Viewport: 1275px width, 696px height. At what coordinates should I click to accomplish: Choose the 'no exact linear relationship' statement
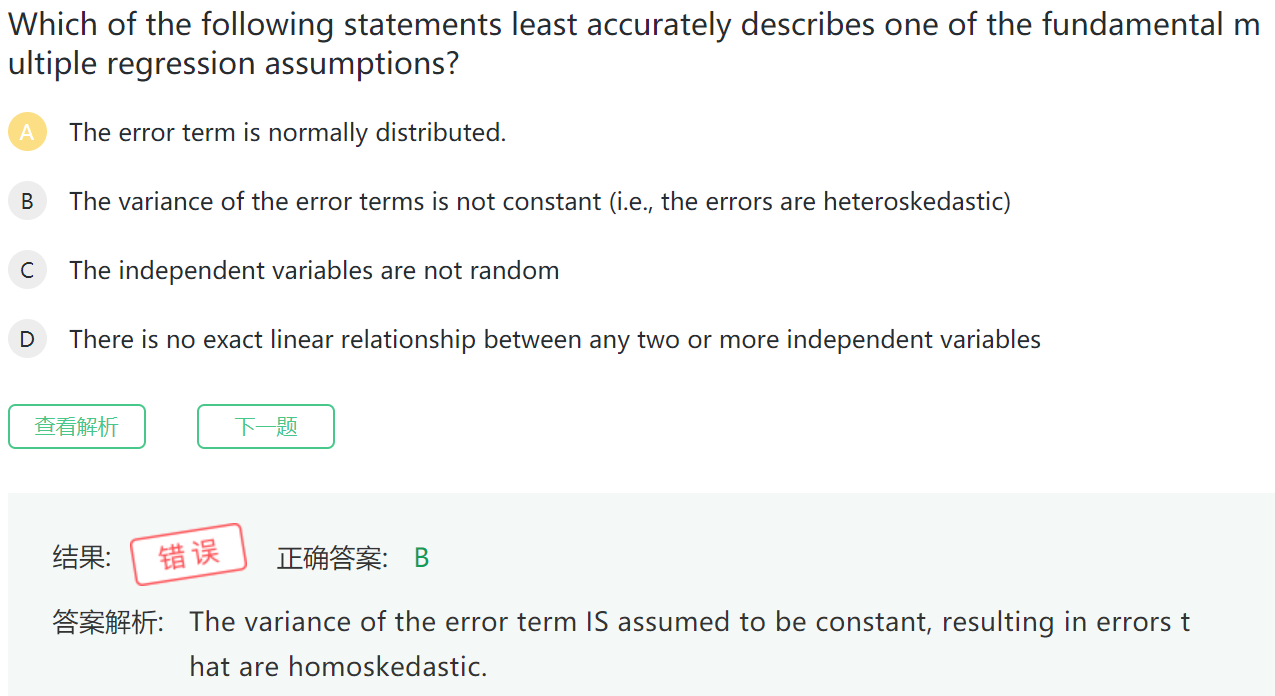click(555, 339)
